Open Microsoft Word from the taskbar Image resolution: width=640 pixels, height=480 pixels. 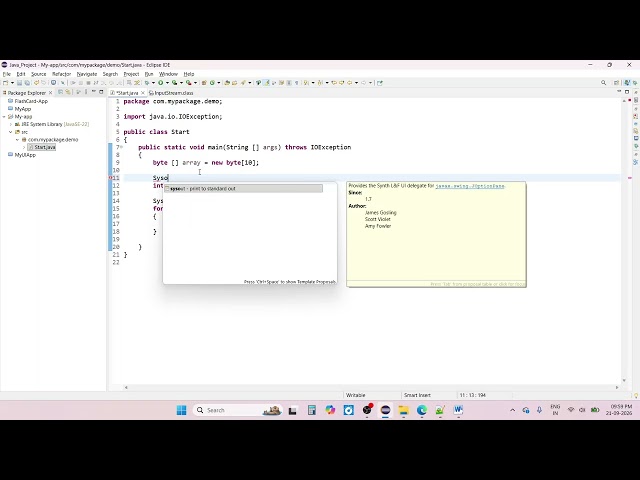(458, 410)
